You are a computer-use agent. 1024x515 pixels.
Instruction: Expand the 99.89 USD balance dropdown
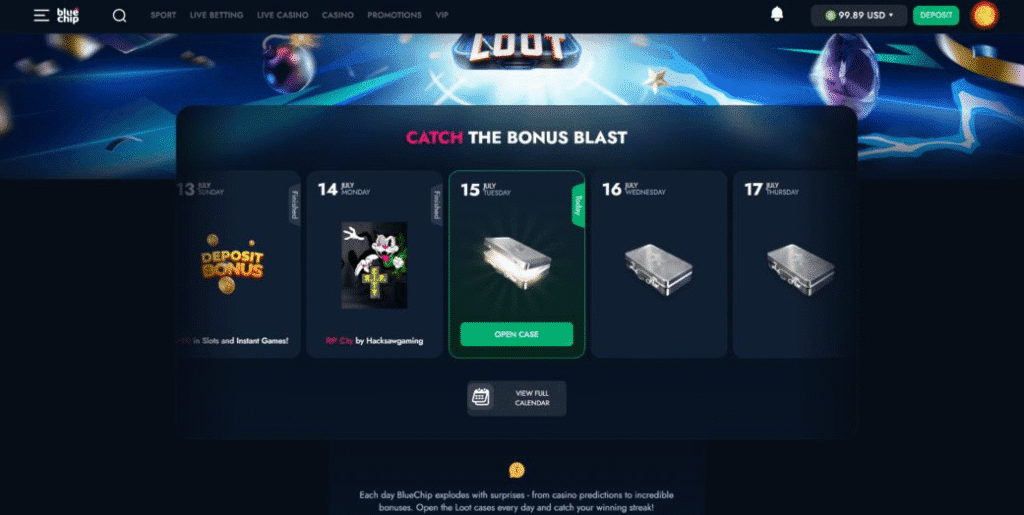pos(859,16)
